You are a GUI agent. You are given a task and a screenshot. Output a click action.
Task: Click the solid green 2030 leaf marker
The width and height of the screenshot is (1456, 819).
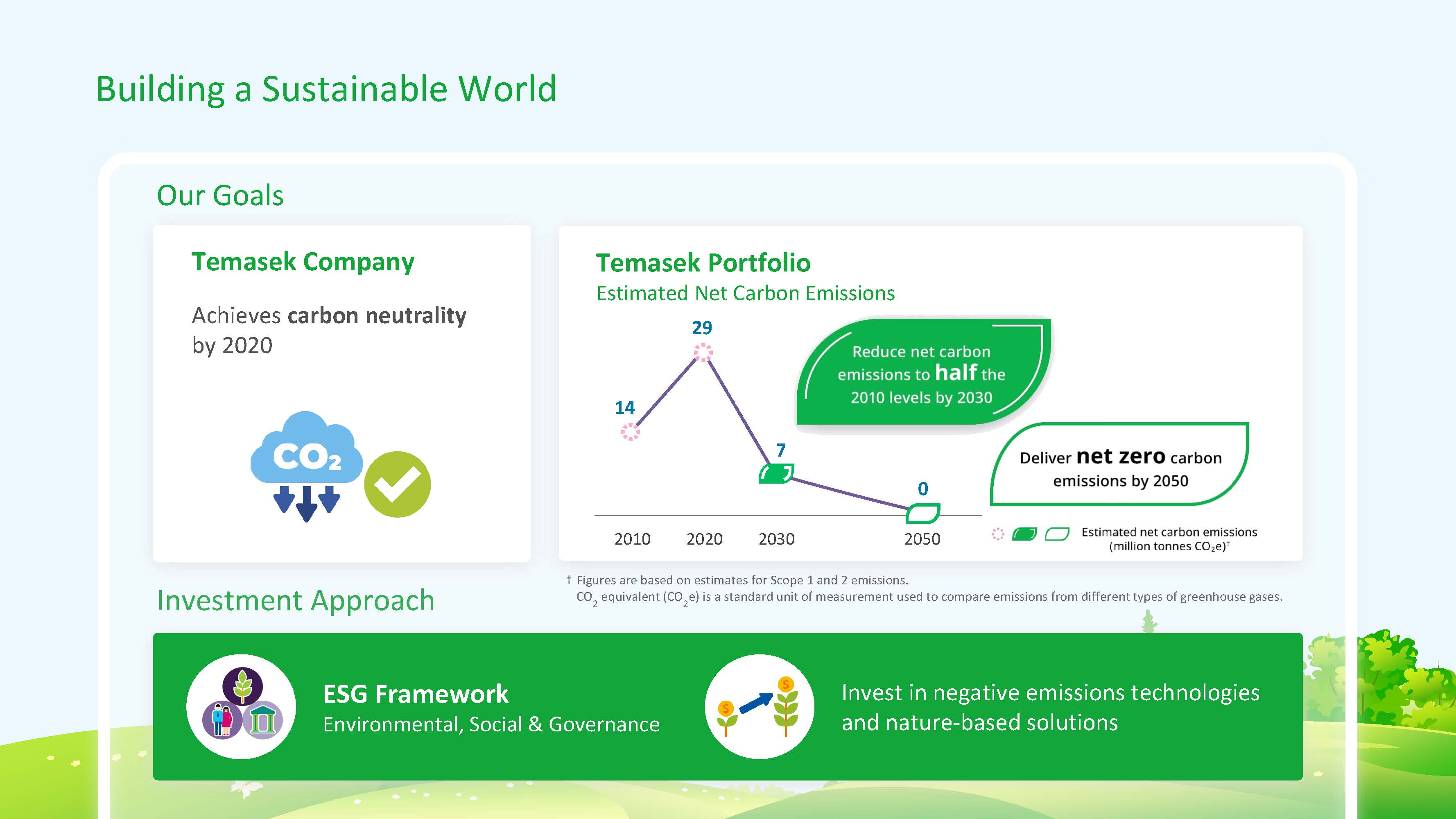(x=776, y=473)
